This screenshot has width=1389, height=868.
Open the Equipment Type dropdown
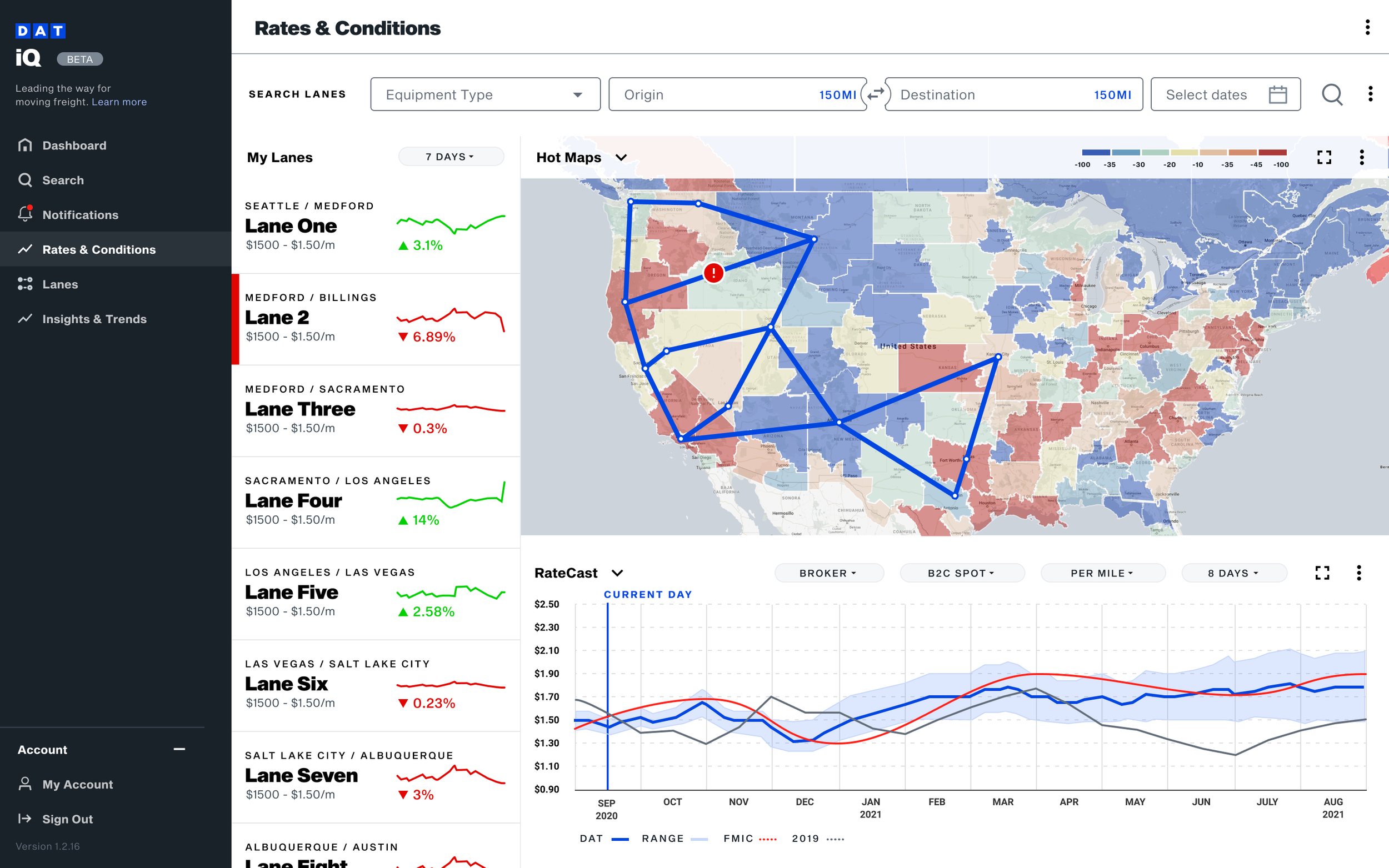point(485,94)
